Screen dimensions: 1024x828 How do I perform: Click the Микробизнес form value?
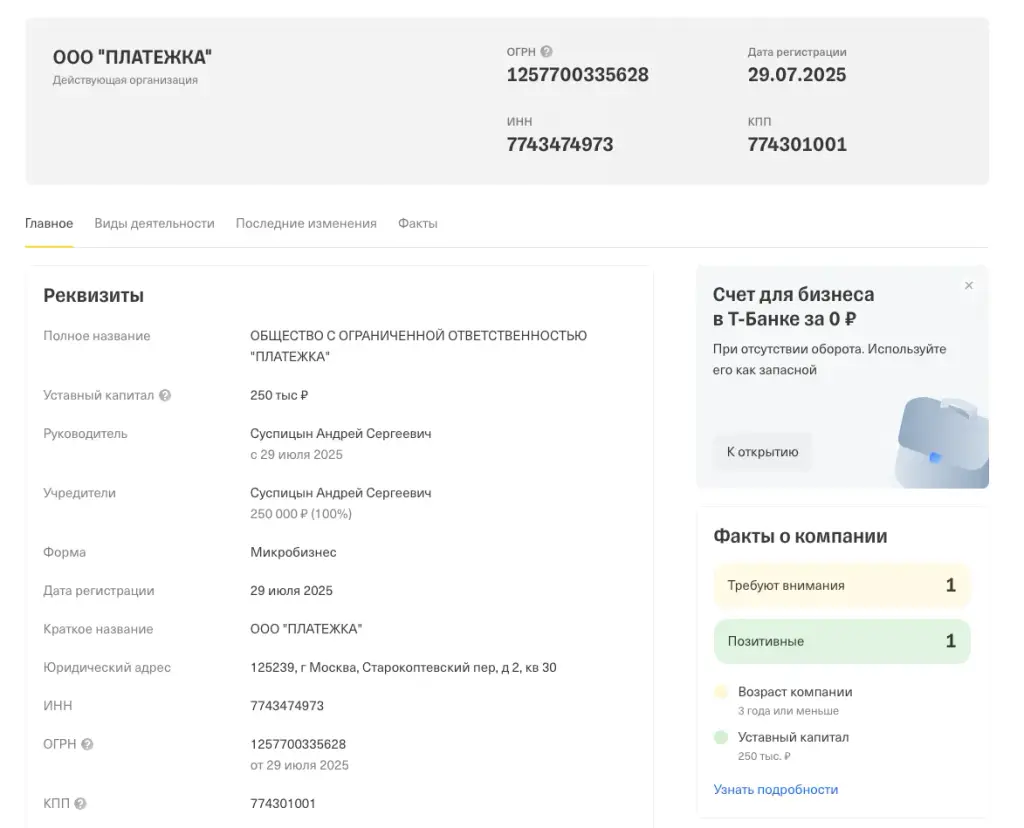click(293, 552)
